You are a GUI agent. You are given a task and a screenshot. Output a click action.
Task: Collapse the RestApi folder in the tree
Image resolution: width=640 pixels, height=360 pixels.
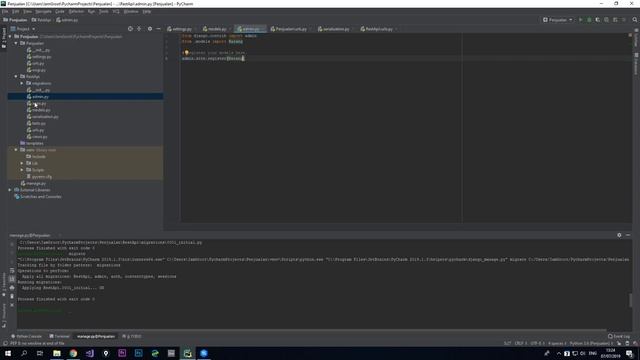coord(16,76)
